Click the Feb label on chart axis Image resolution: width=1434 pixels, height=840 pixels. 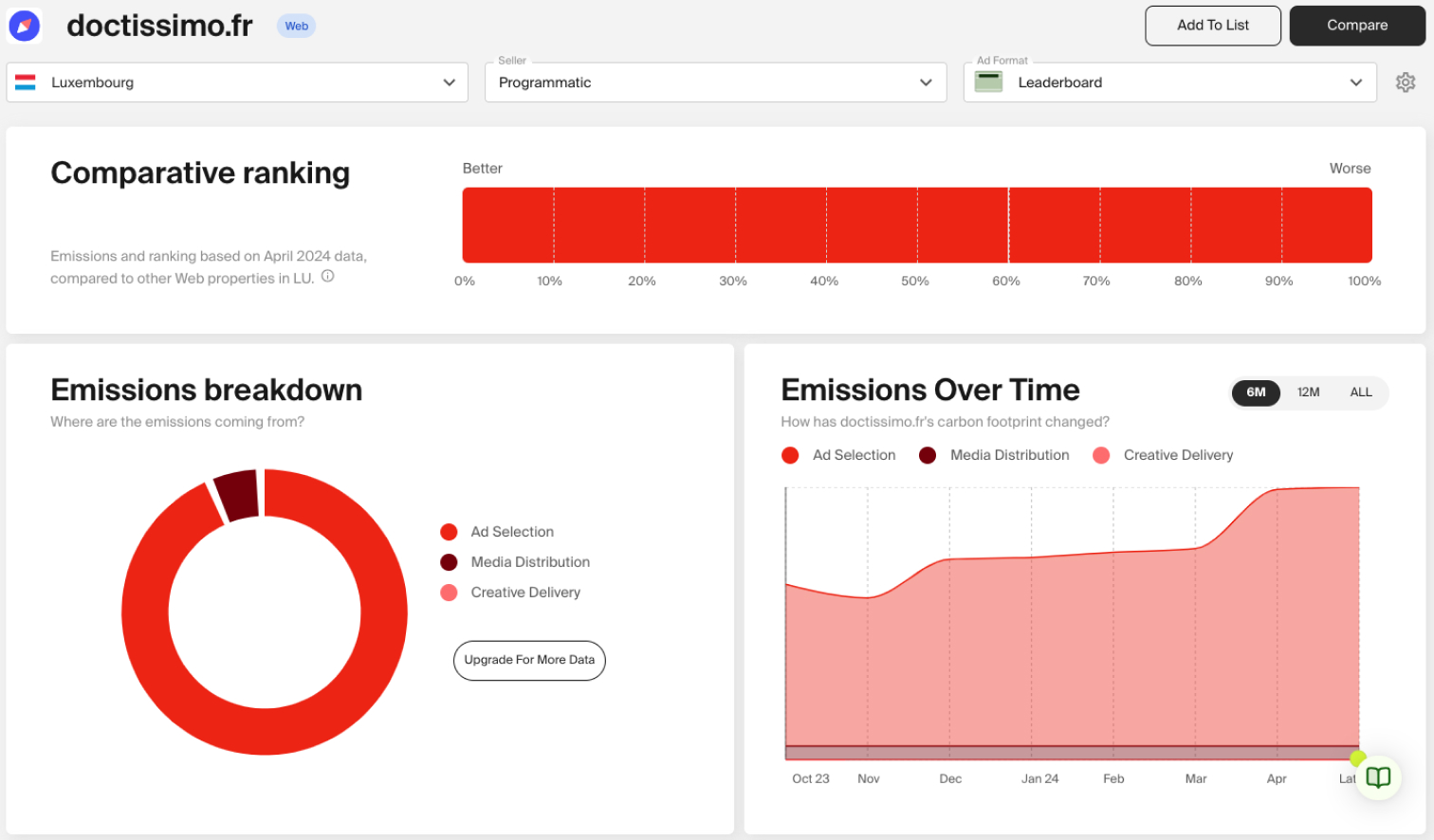coord(1113,778)
